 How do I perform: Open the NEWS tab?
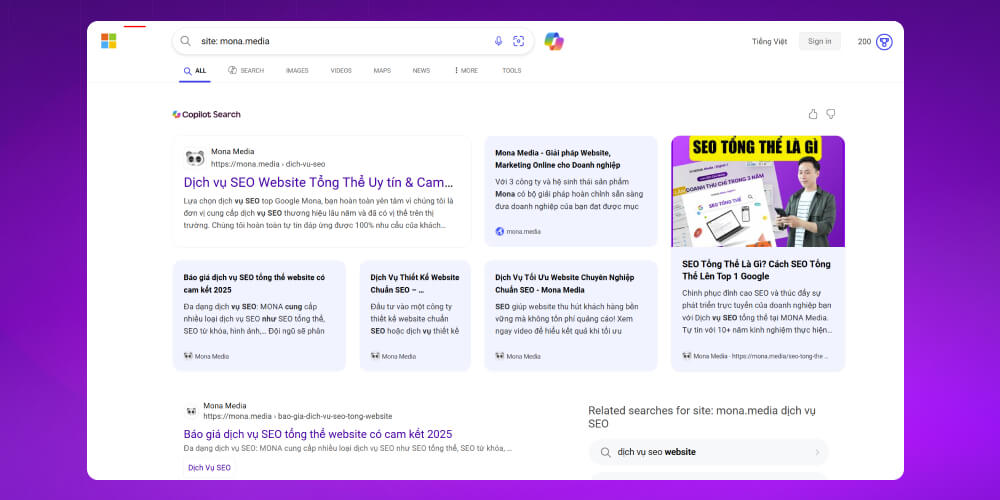pyautogui.click(x=422, y=71)
